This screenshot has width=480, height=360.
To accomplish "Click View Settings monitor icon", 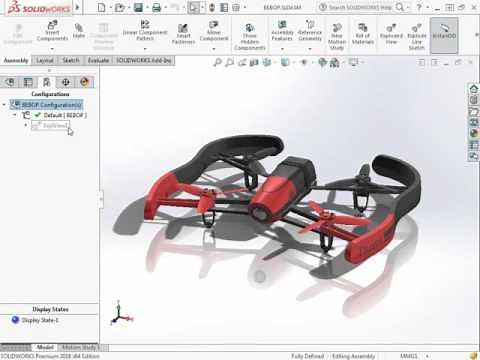I will coord(354,62).
